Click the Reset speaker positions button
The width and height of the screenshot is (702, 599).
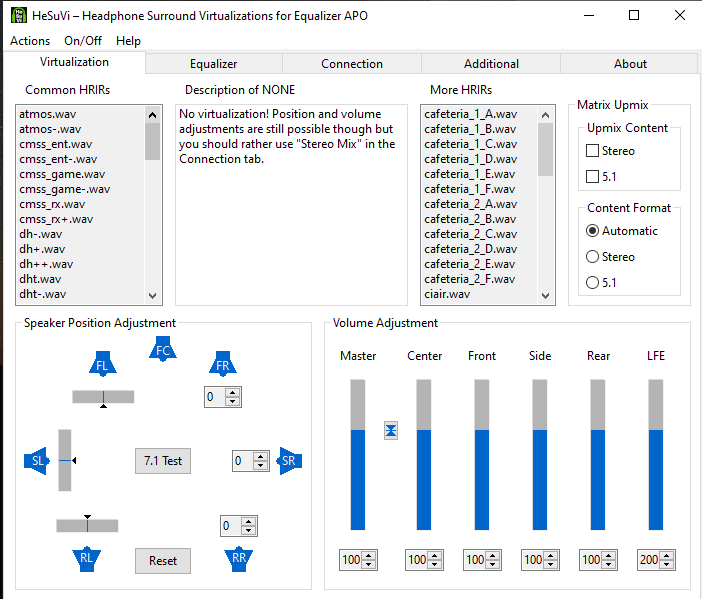coord(163,560)
